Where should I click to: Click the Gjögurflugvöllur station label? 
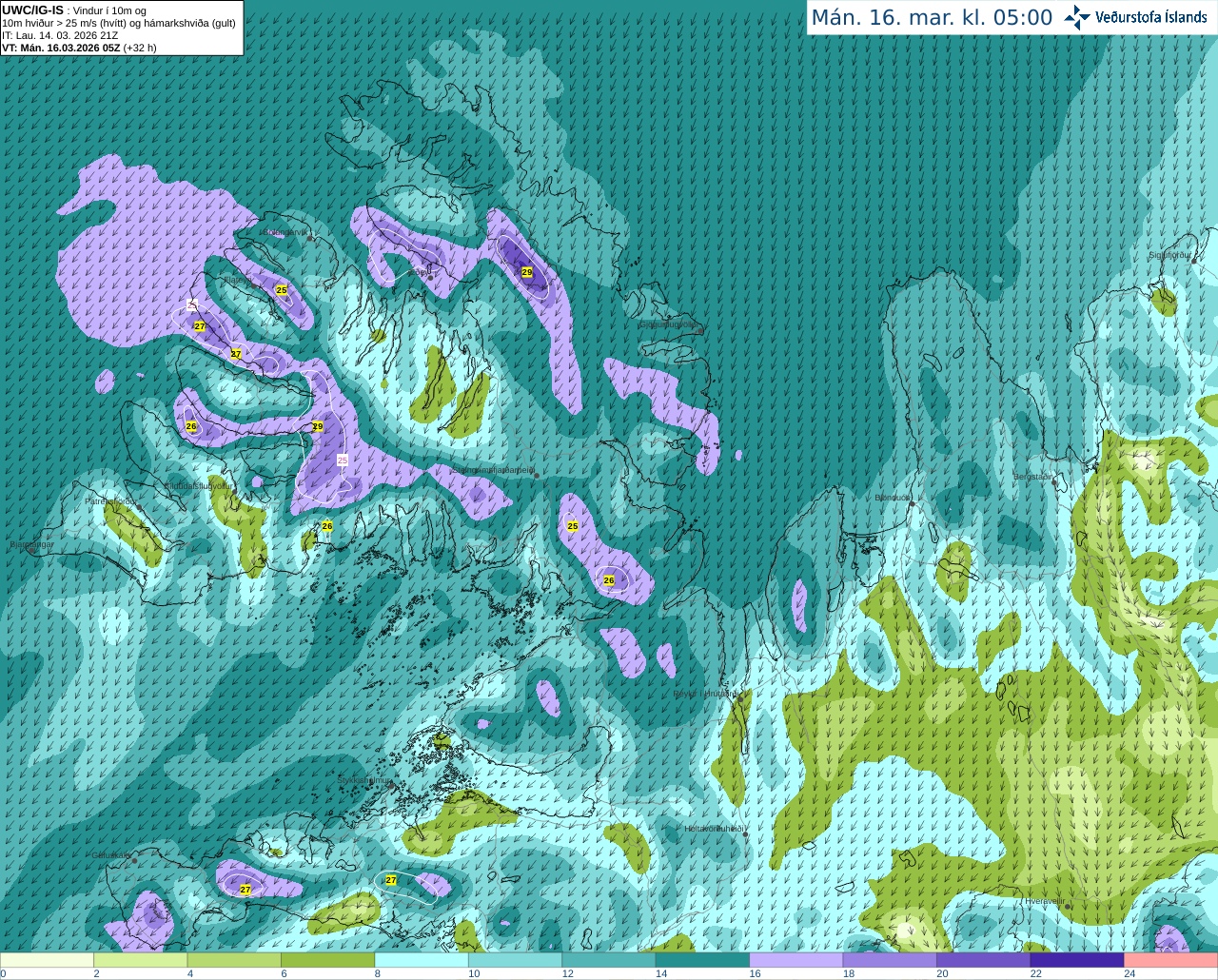[x=669, y=324]
